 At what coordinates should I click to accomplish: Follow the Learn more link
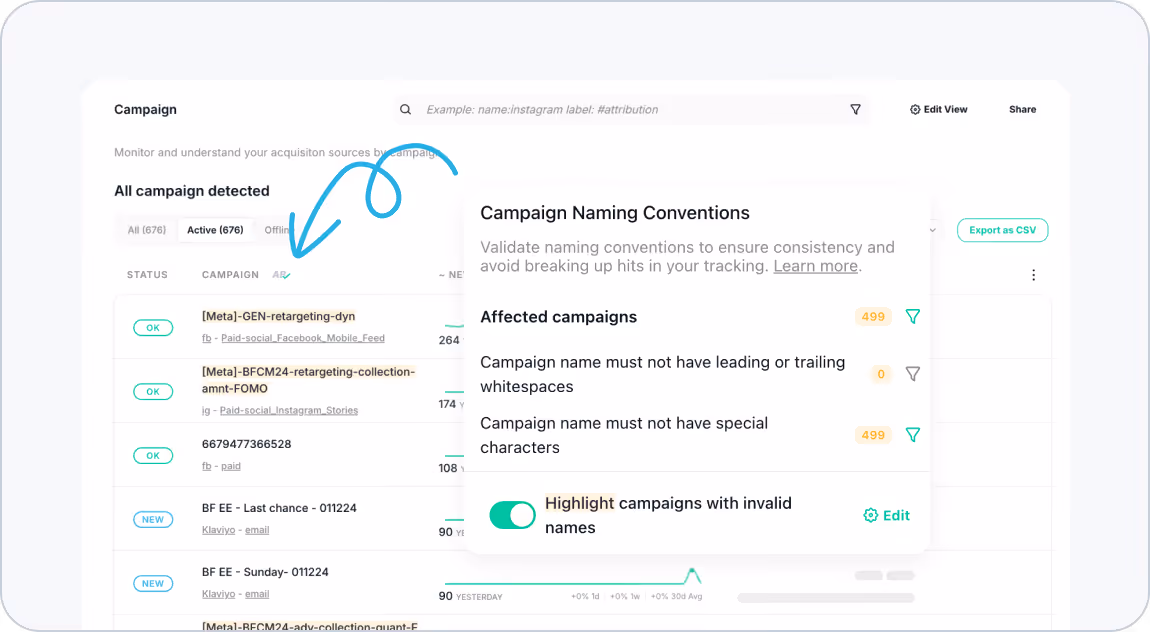816,266
